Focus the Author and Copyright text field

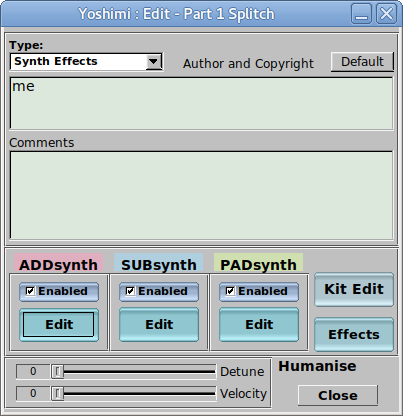tap(201, 103)
